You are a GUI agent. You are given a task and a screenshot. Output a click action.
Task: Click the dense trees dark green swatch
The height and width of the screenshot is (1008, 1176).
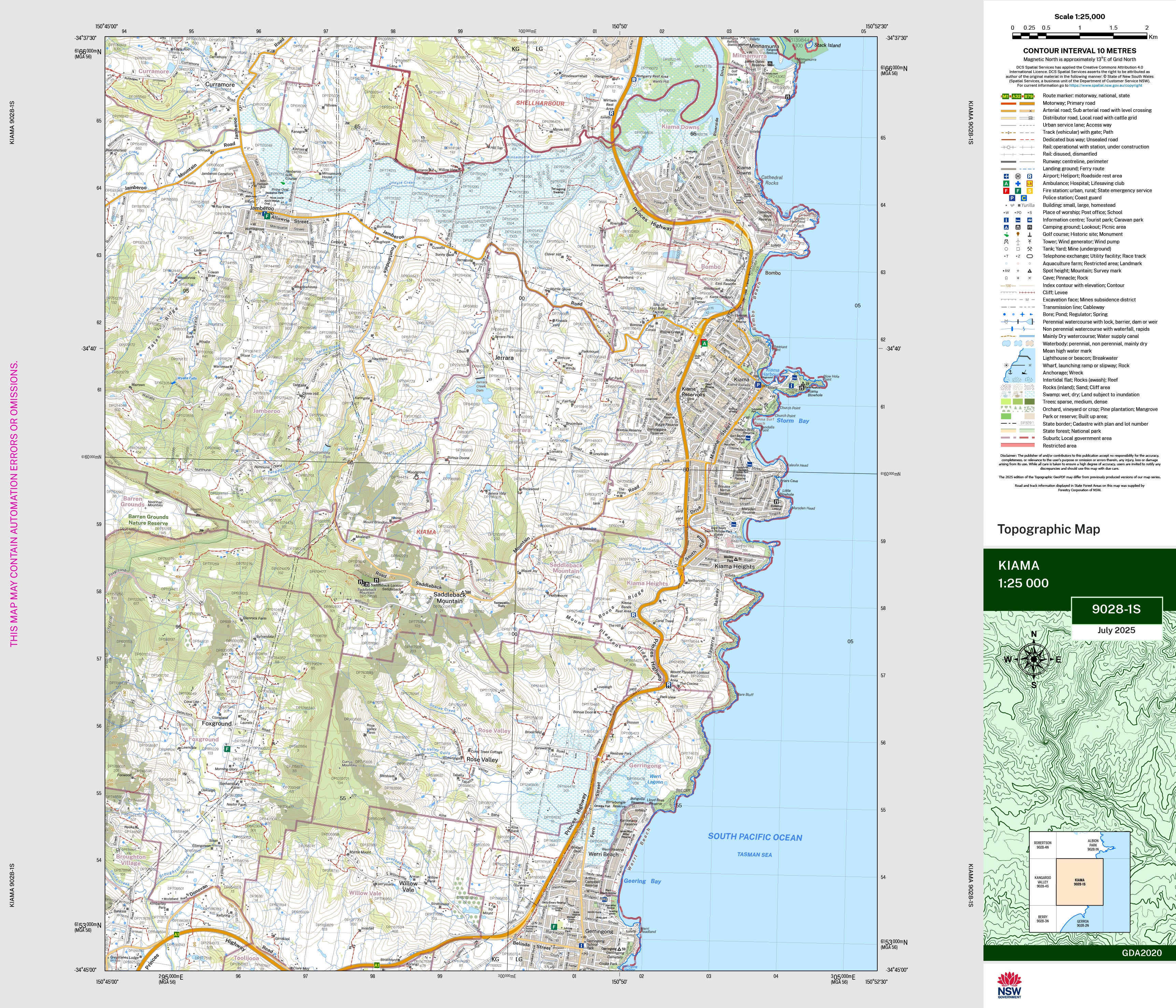click(1030, 402)
